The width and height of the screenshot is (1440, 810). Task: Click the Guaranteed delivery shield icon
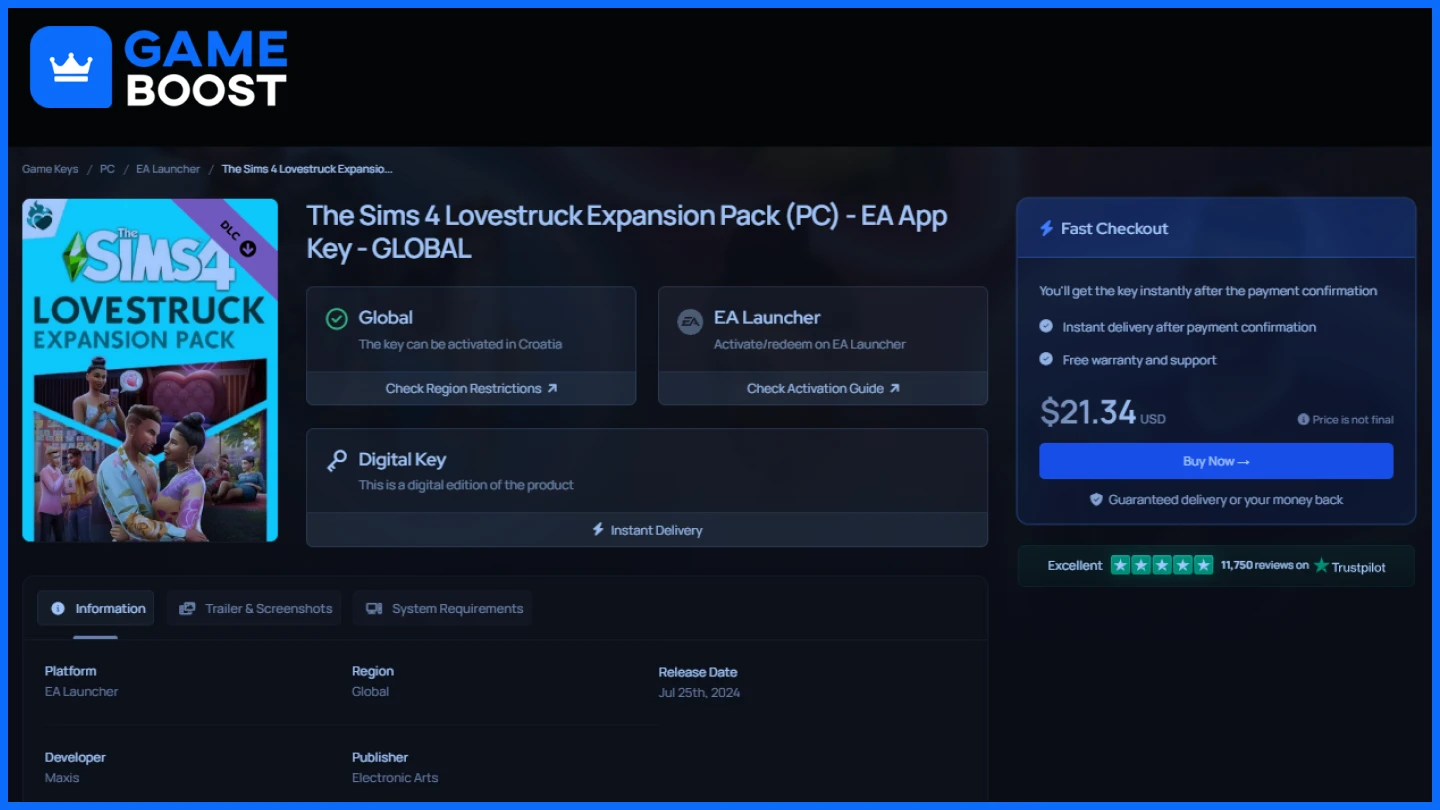1096,499
